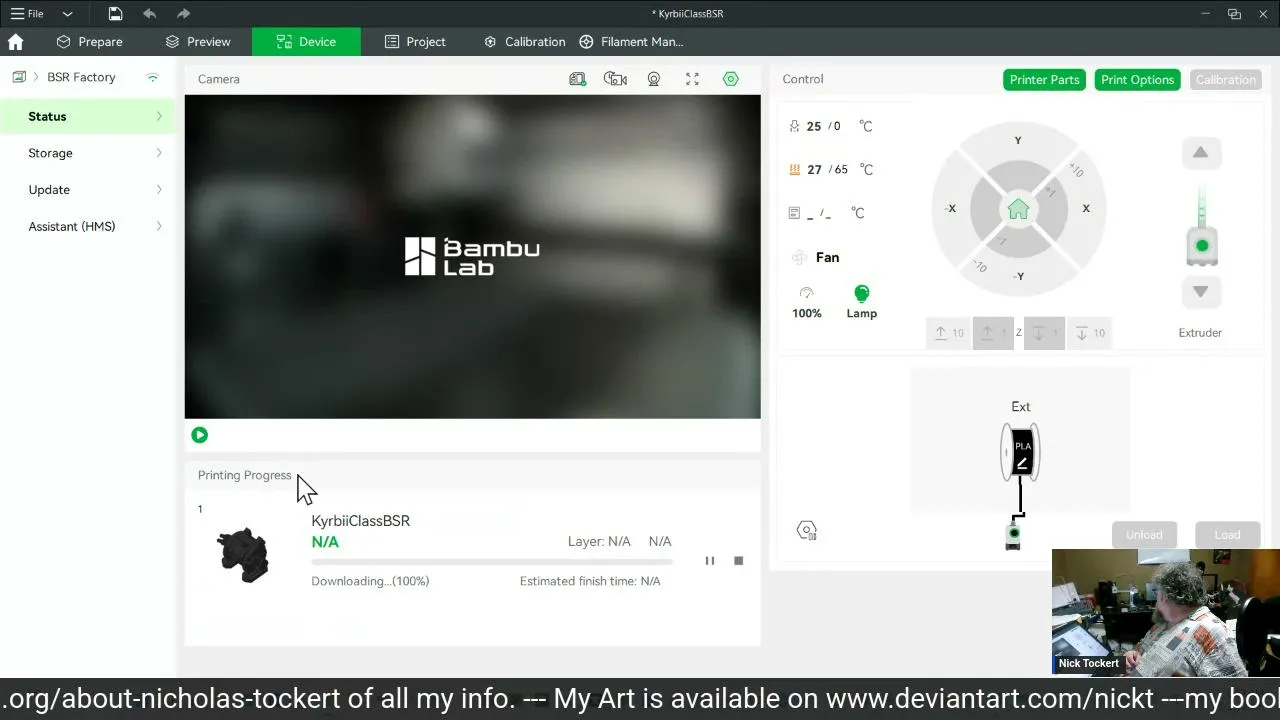Stop the KyrbiiClassBSR print job
The height and width of the screenshot is (720, 1280).
[739, 561]
